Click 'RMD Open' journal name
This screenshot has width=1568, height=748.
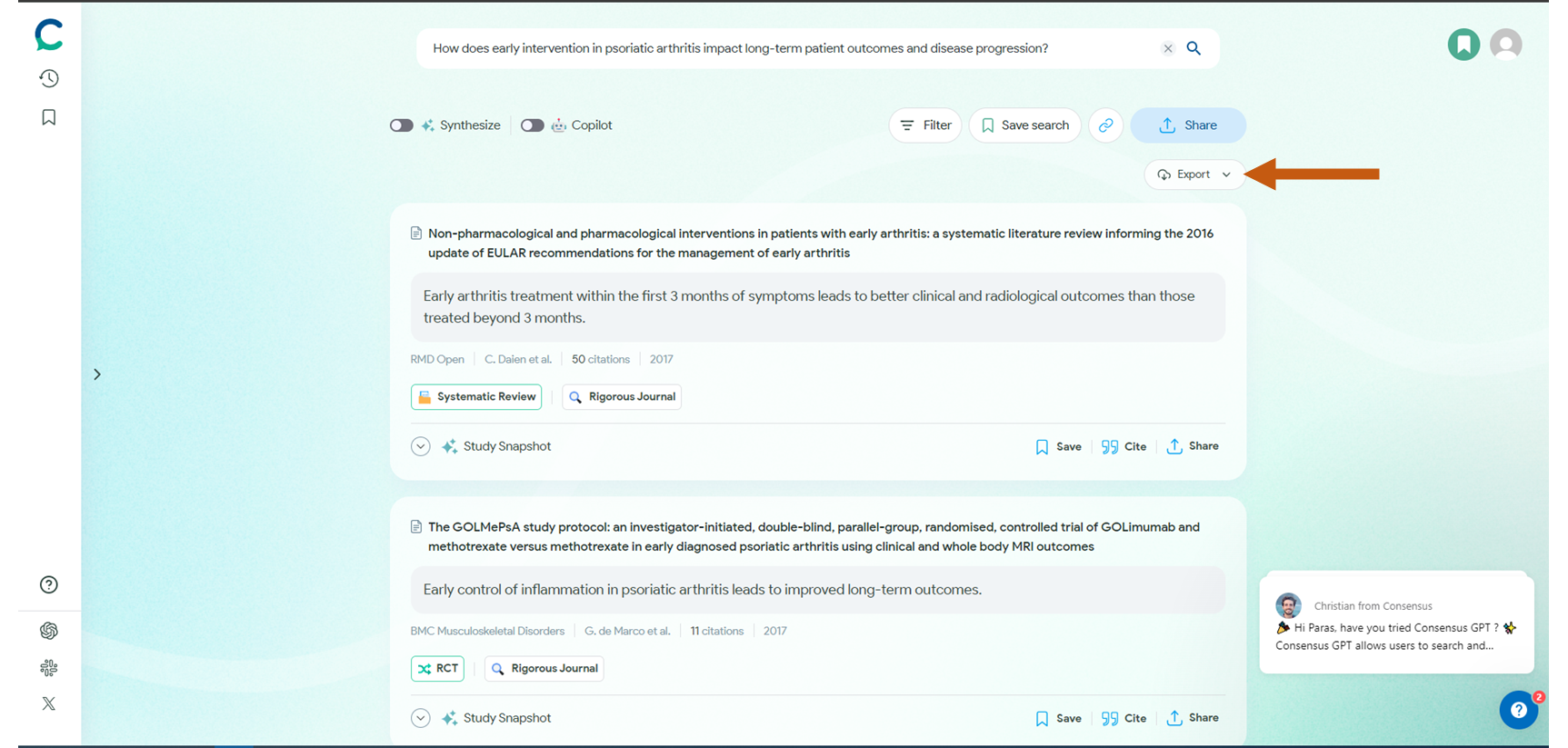(437, 360)
